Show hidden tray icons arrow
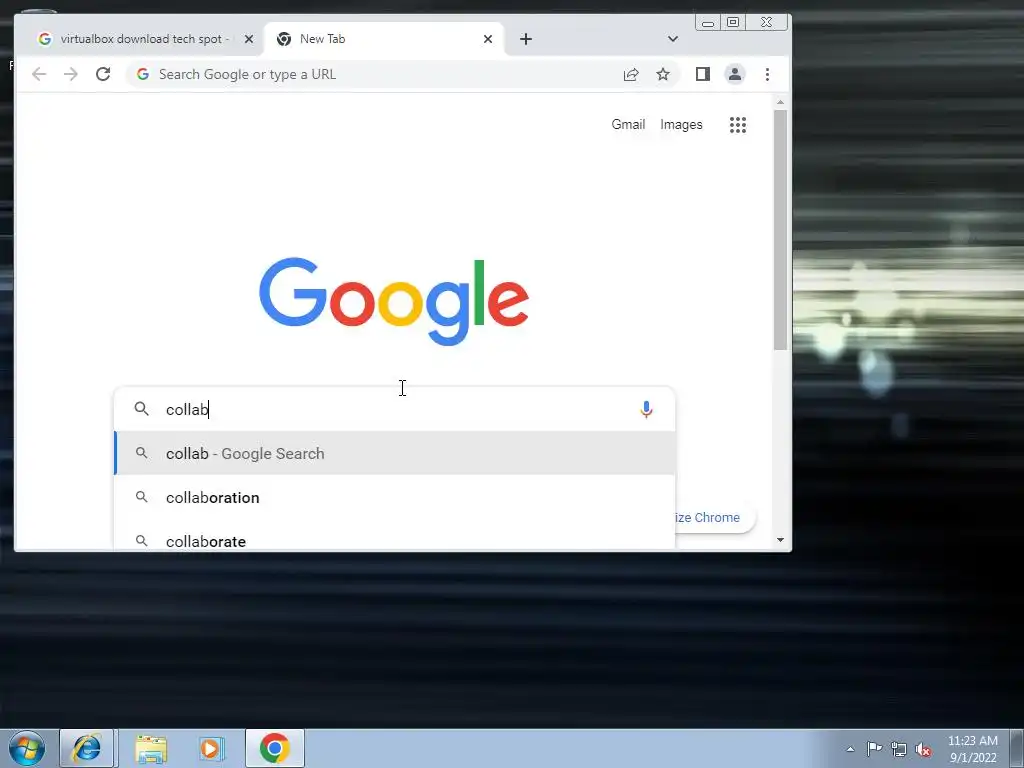 tap(850, 749)
